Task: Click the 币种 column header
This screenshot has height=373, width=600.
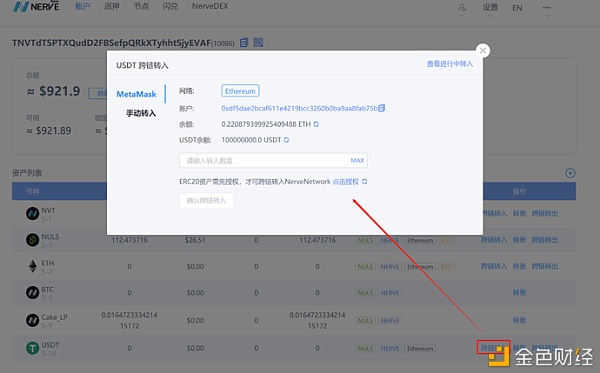Action: pyautogui.click(x=33, y=191)
